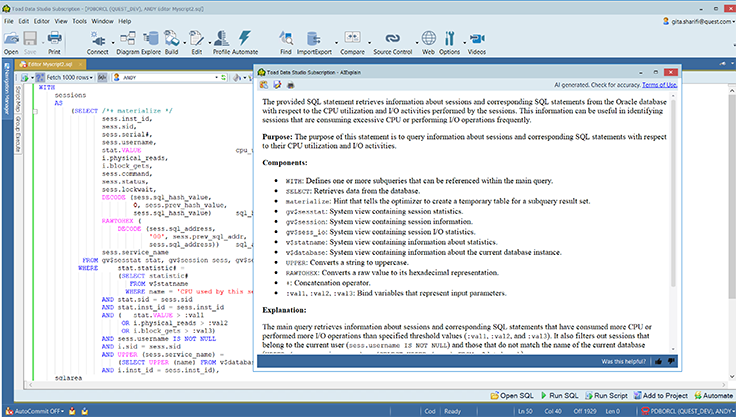
Task: Open the Profile tool
Action: (x=220, y=38)
